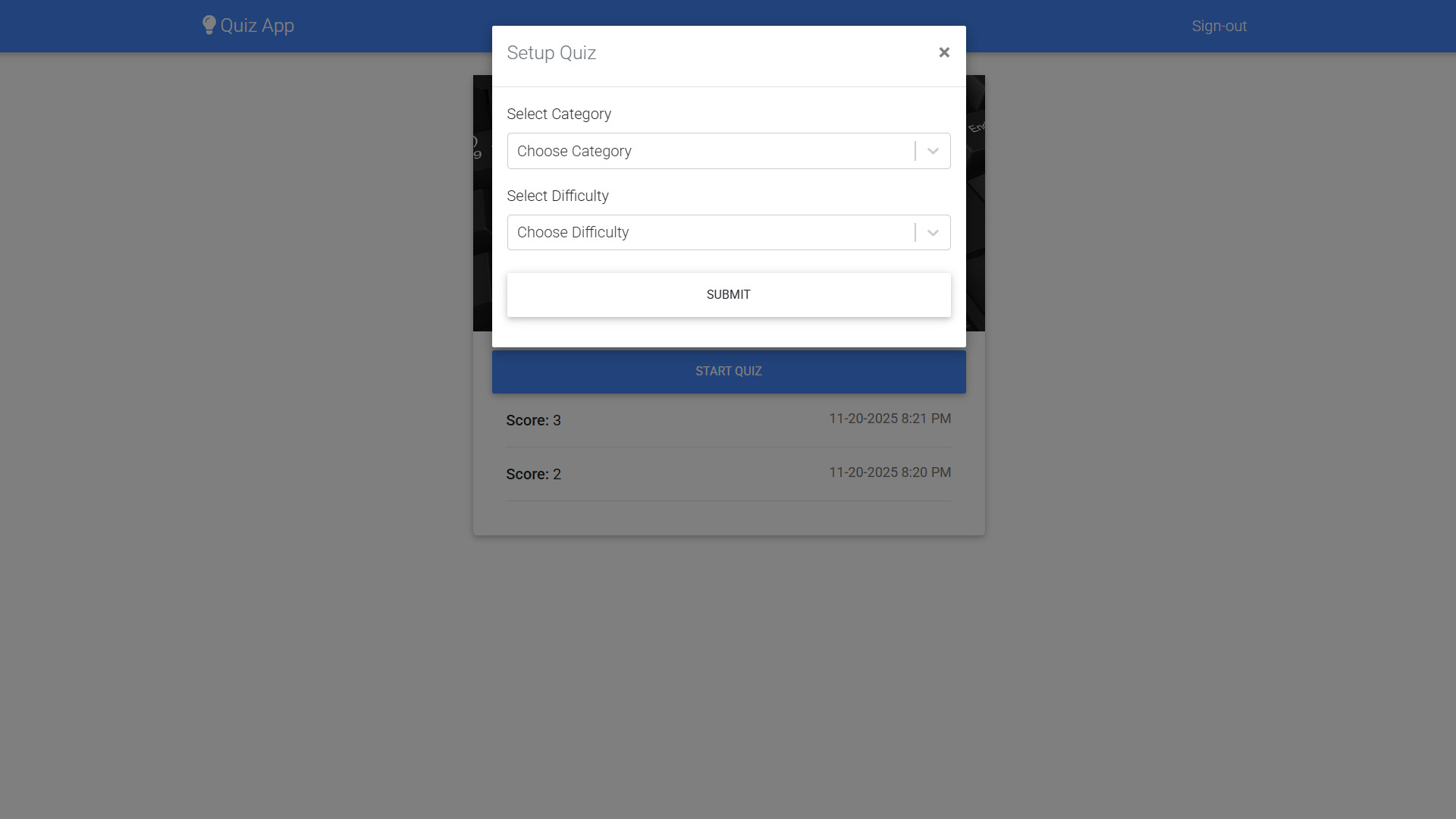This screenshot has width=1456, height=819.
Task: Click the 11-20-2025 8:21 PM timestamp
Action: pyautogui.click(x=890, y=419)
